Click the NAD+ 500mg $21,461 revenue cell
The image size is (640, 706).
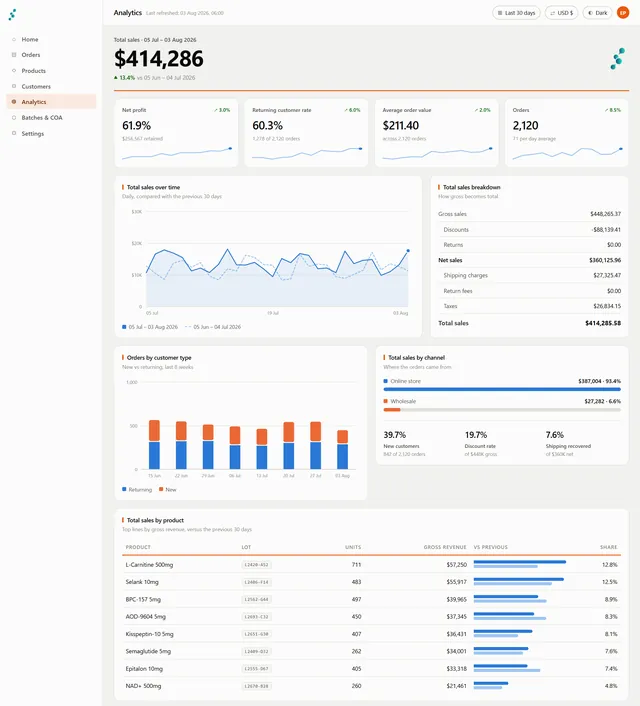pos(457,686)
